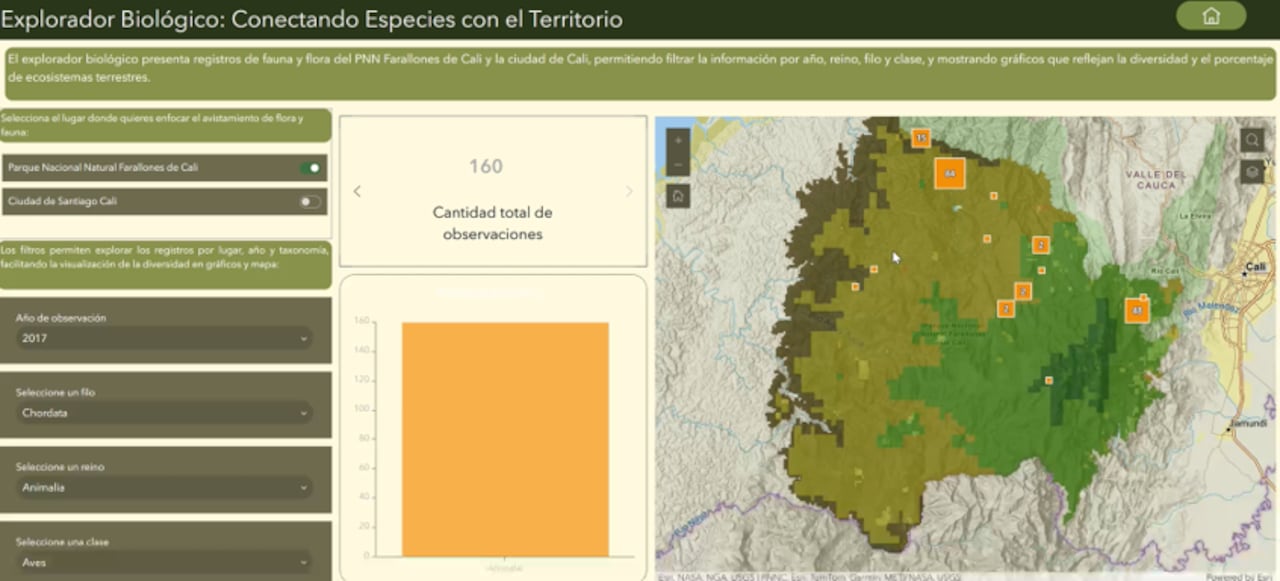
Task: Zoom out on the map
Action: (x=678, y=163)
